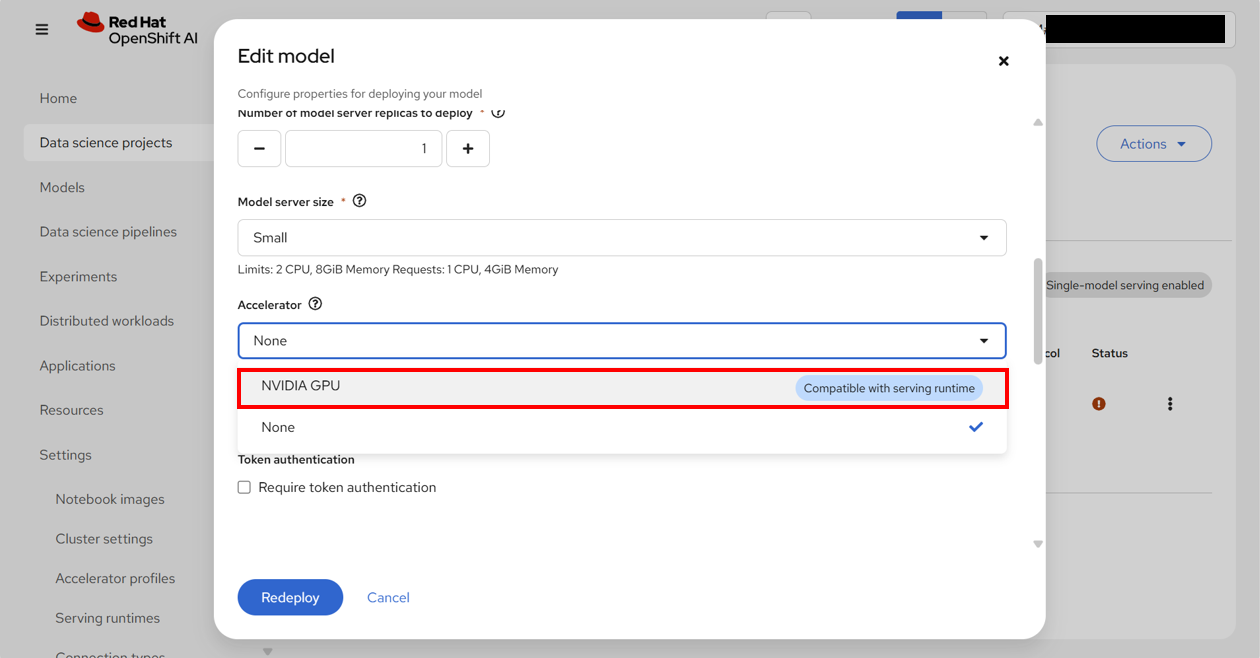1260x658 pixels.
Task: Click the Cancel link
Action: 388,597
